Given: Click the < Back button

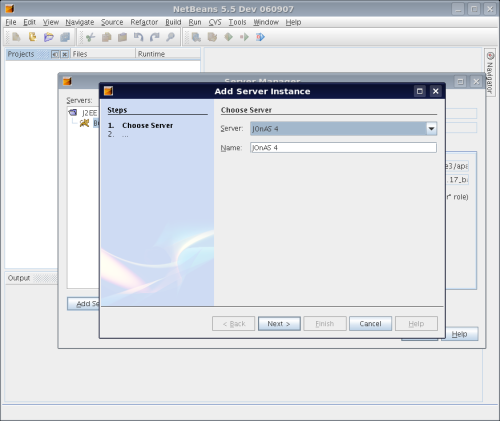Looking at the screenshot, I should (233, 324).
